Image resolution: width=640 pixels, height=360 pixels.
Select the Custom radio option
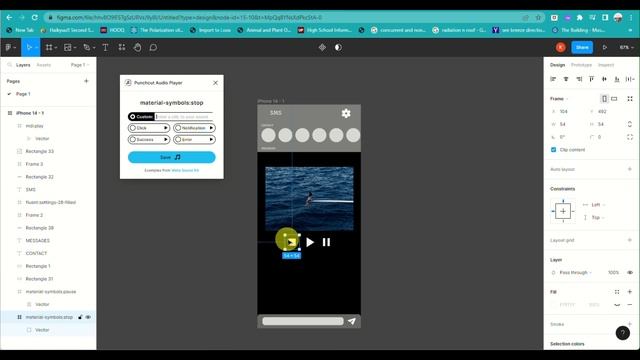coord(133,117)
